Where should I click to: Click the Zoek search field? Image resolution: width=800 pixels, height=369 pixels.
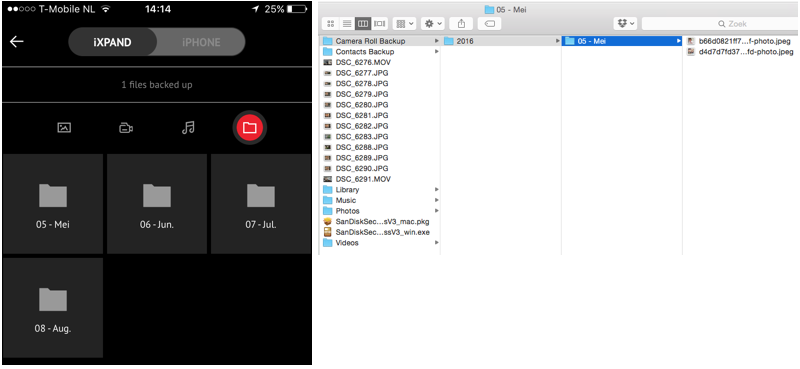[720, 23]
